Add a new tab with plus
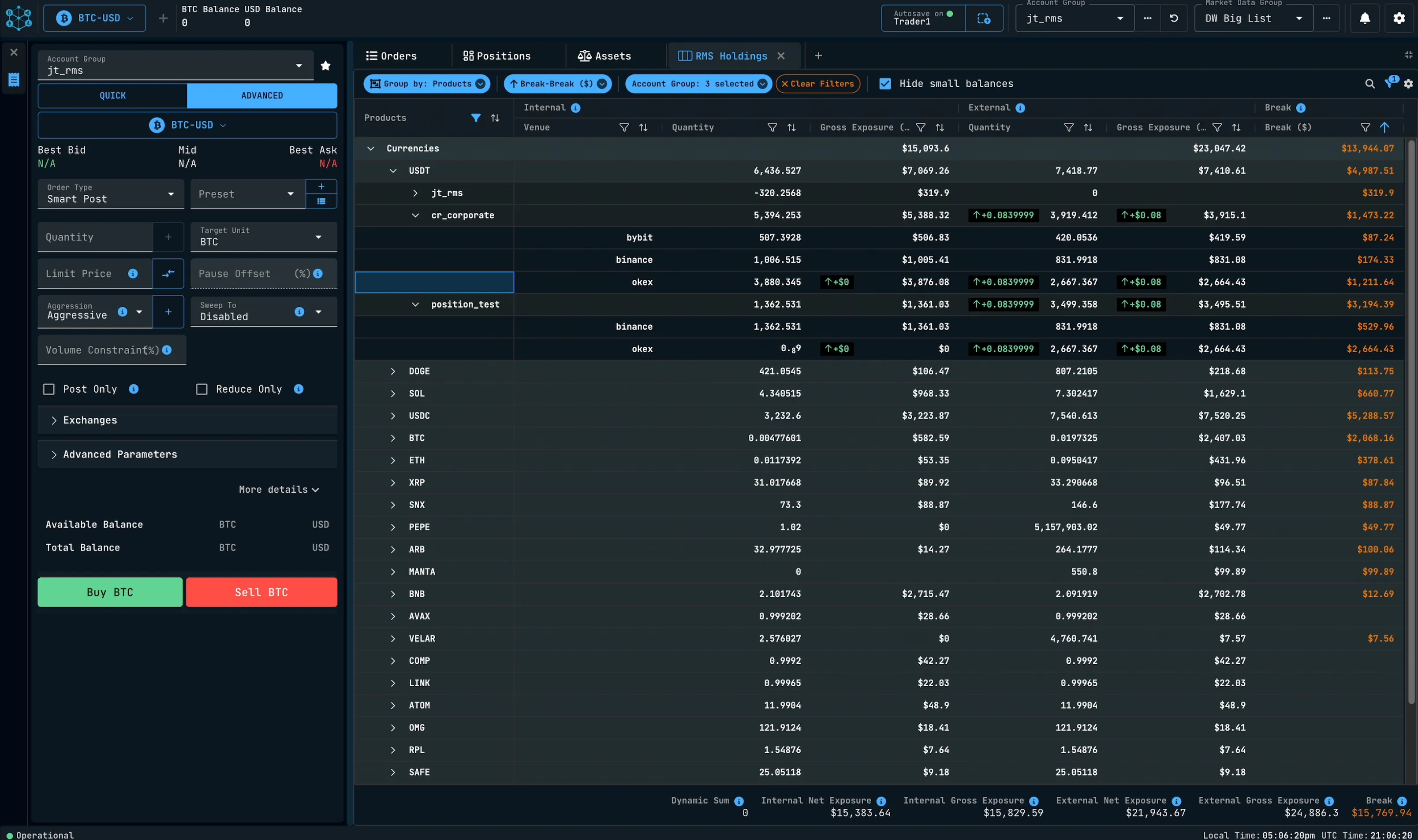The height and width of the screenshot is (840, 1418). 818,56
